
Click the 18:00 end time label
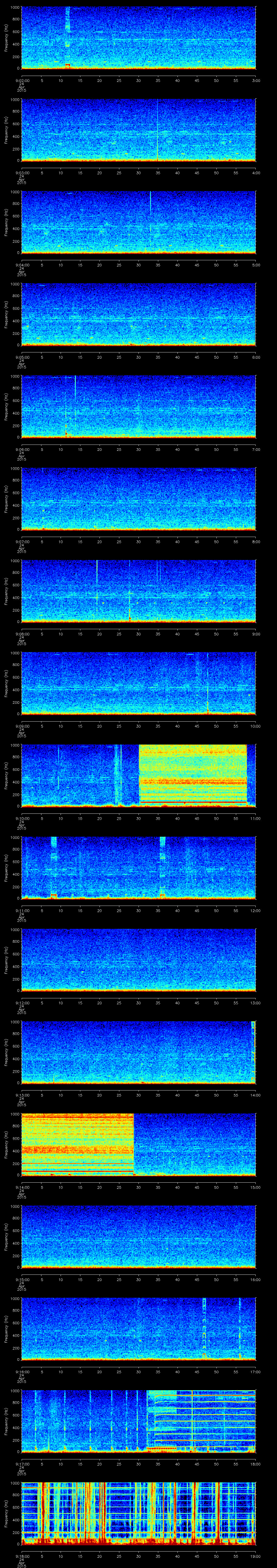tap(256, 1464)
